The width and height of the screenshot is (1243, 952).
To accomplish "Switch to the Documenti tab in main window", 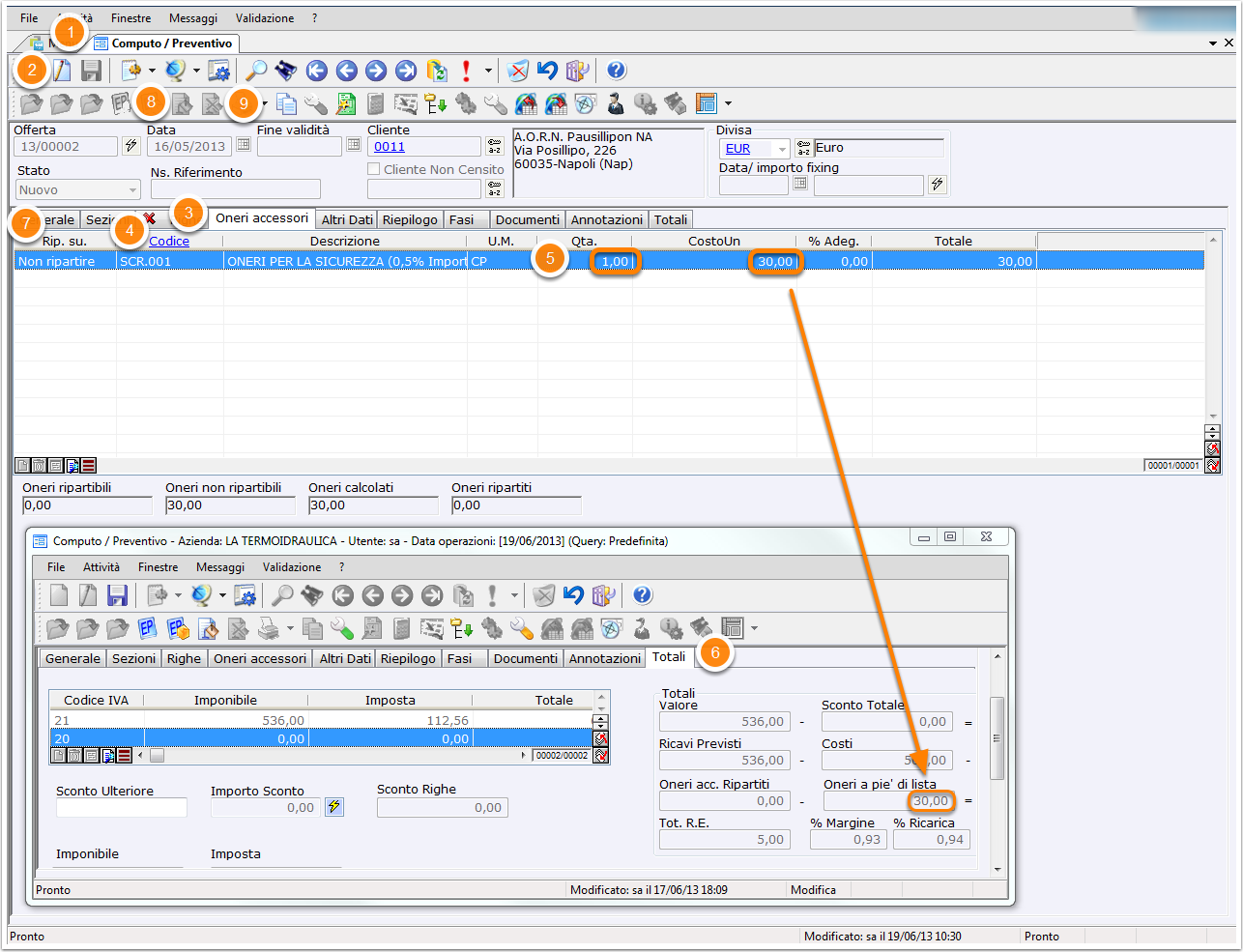I will click(527, 220).
